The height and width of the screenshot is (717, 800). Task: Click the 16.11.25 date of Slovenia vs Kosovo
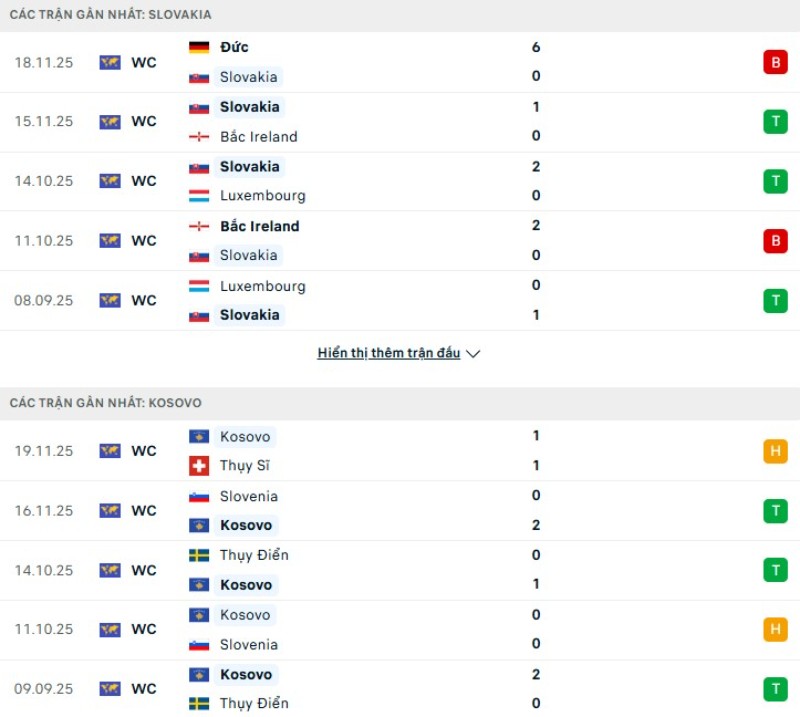click(x=44, y=511)
